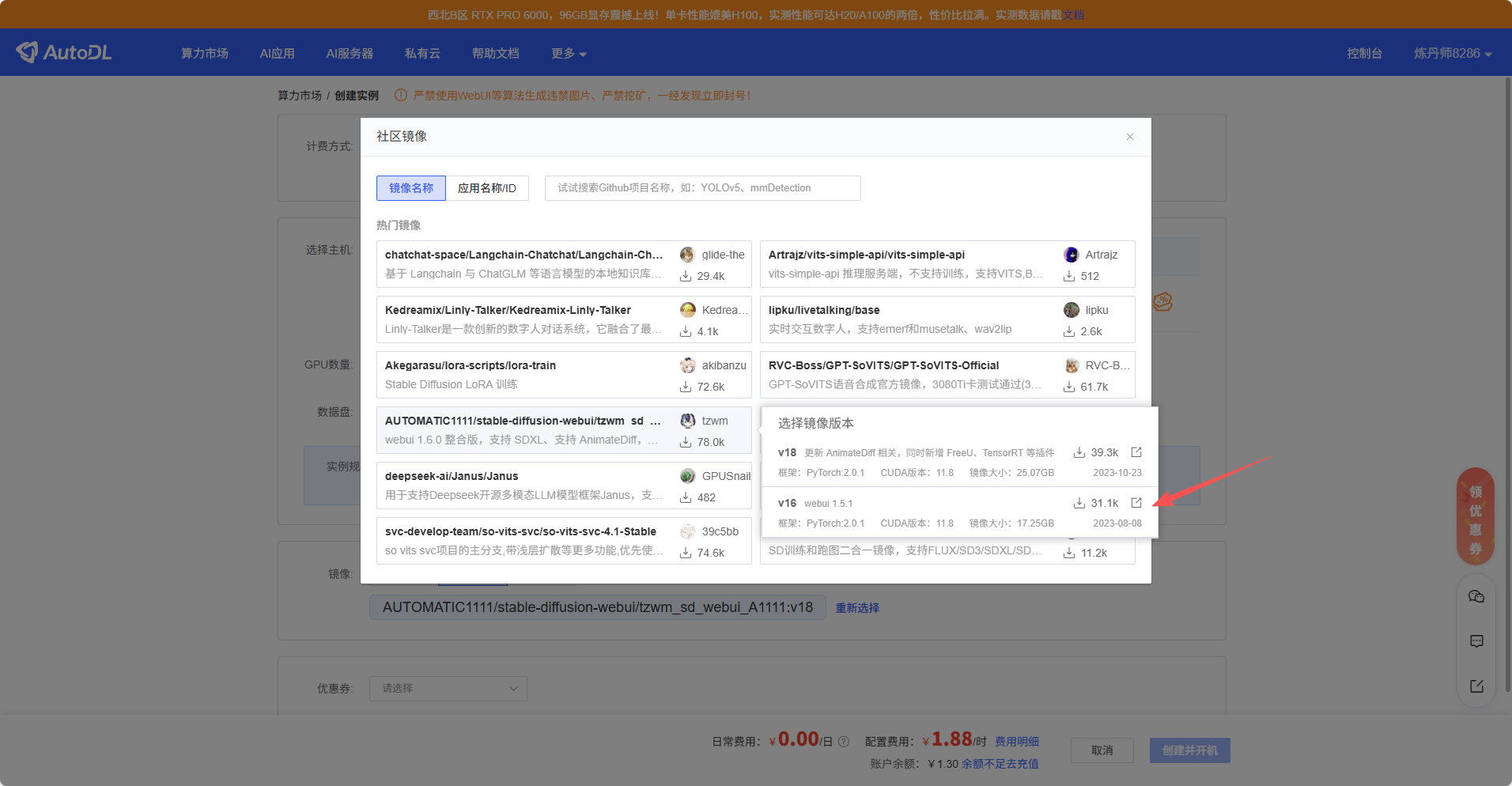The height and width of the screenshot is (786, 1512).
Task: Go to 算力市场 in top navigation
Action: tap(204, 53)
